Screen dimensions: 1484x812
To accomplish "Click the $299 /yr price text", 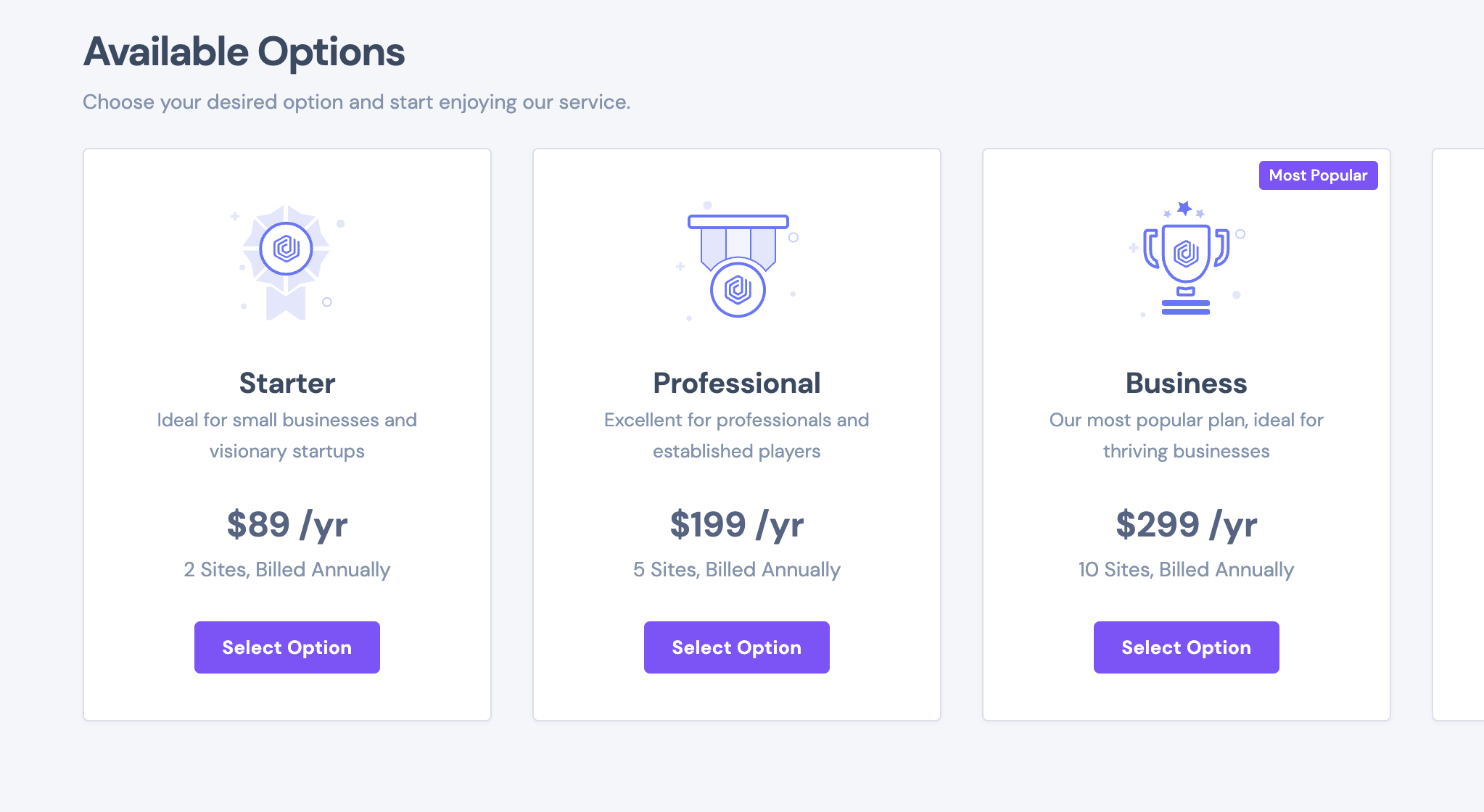I will (1187, 523).
